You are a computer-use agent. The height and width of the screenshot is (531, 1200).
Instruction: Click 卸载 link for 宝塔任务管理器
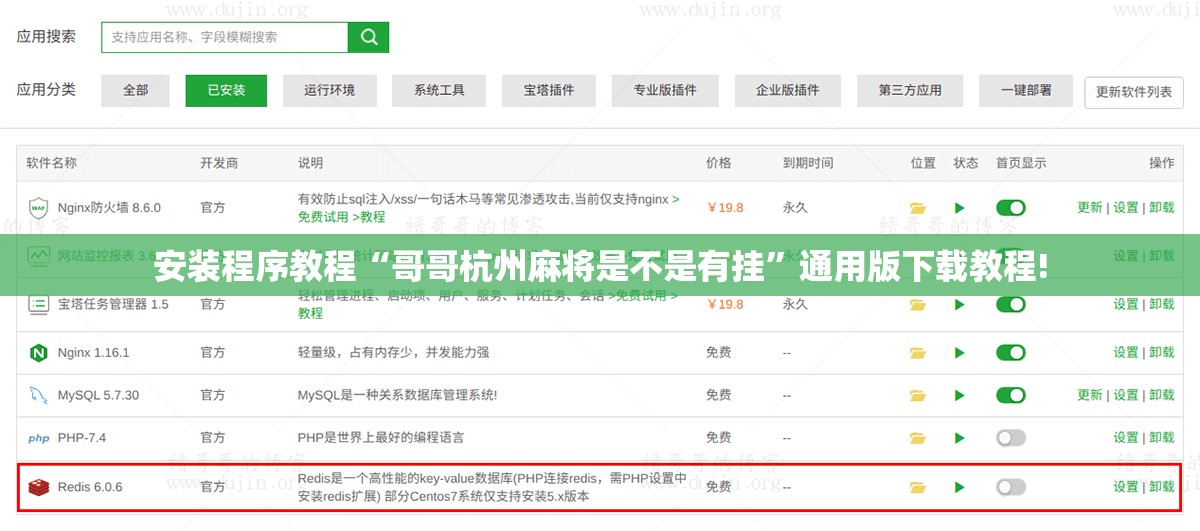(1162, 304)
